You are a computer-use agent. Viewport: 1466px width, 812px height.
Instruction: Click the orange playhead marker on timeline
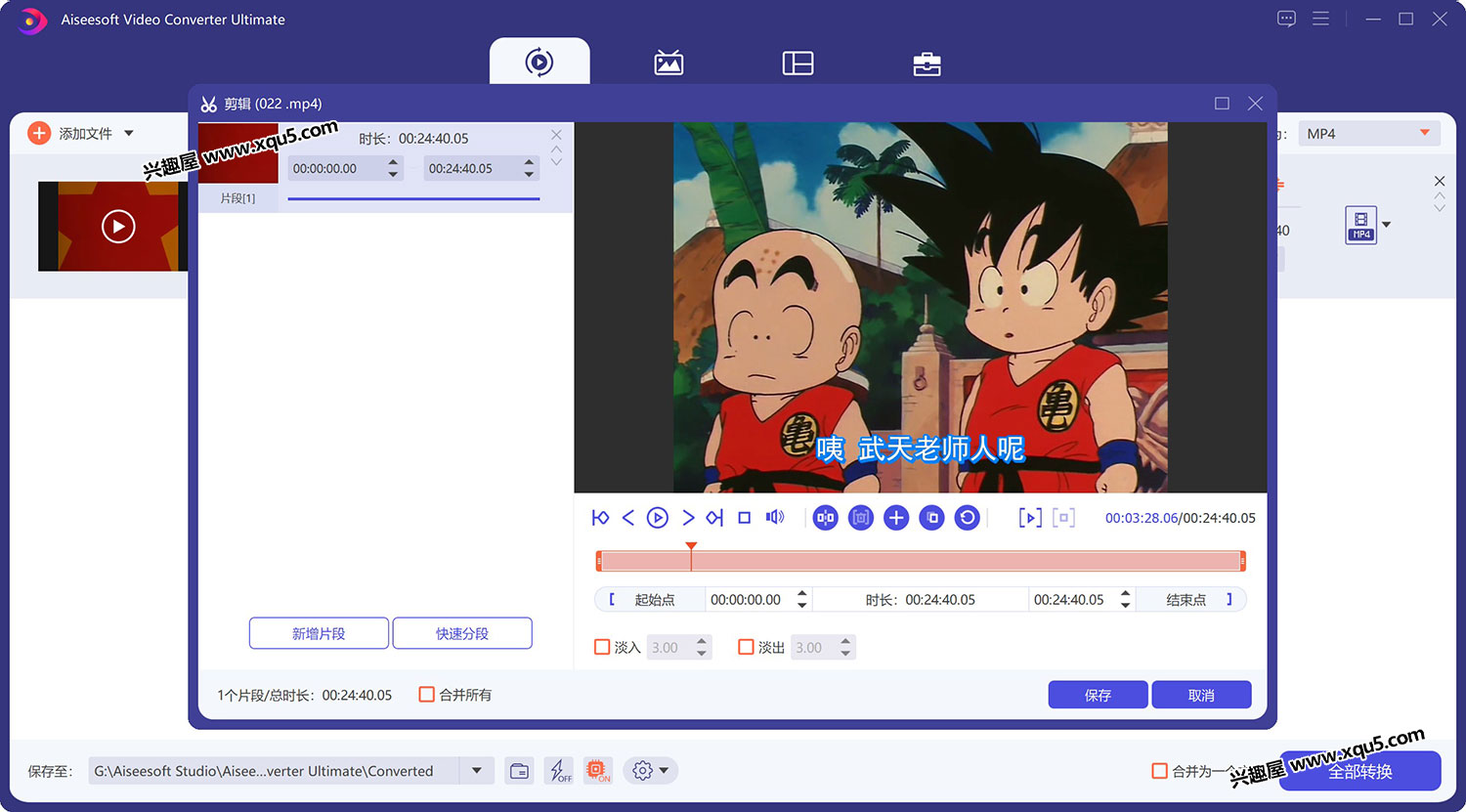pyautogui.click(x=691, y=547)
